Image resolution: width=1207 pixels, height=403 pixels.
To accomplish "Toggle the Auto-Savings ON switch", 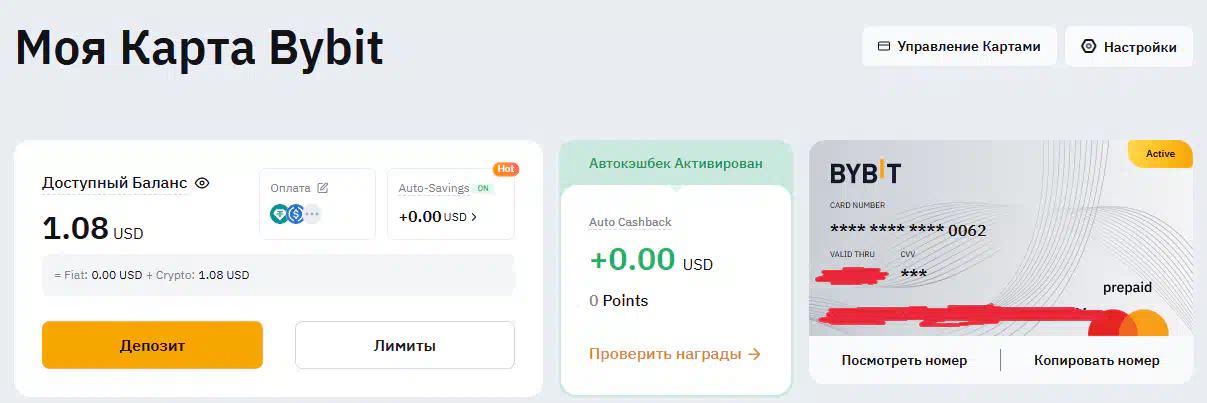I will (x=483, y=188).
